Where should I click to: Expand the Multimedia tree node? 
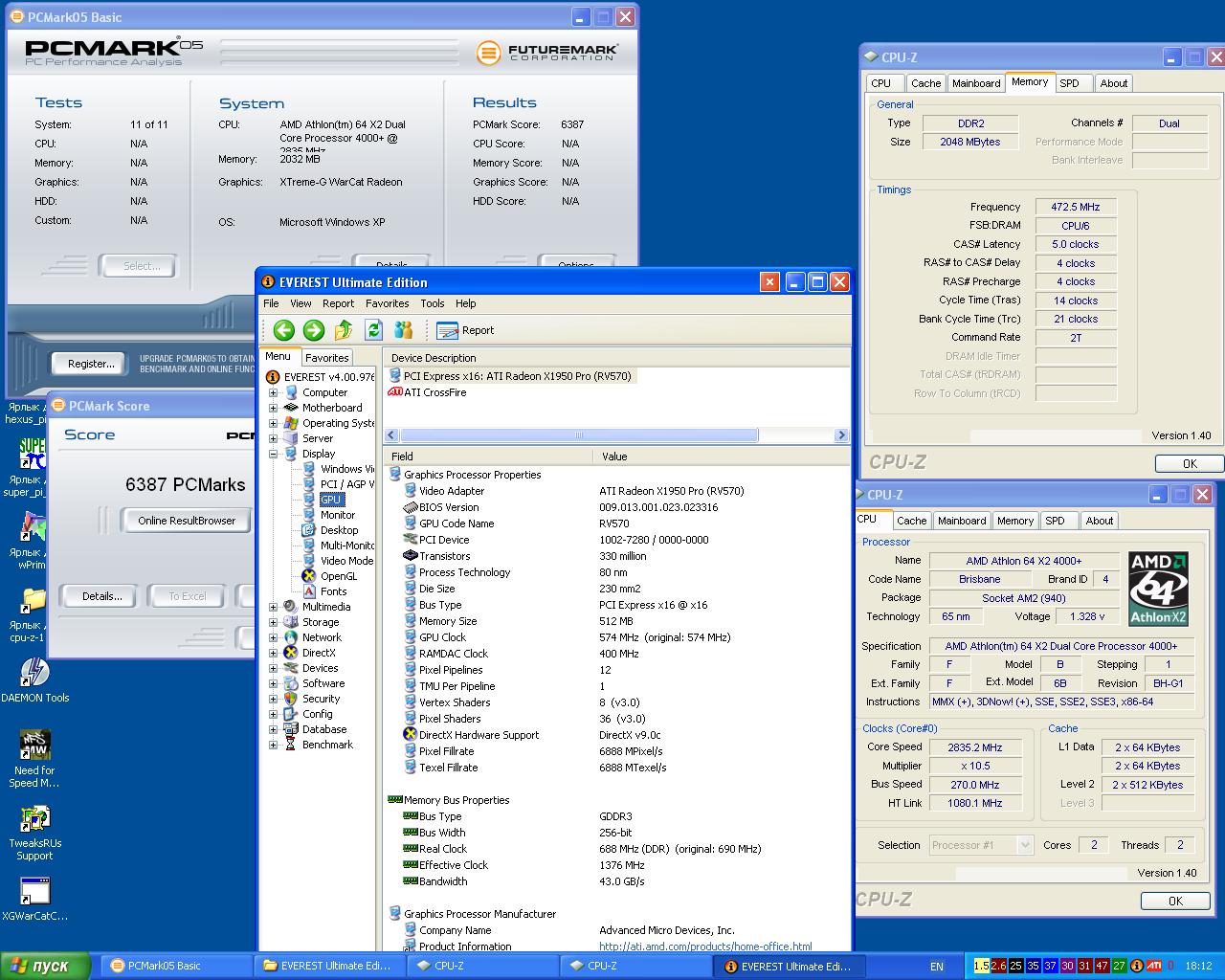[273, 607]
